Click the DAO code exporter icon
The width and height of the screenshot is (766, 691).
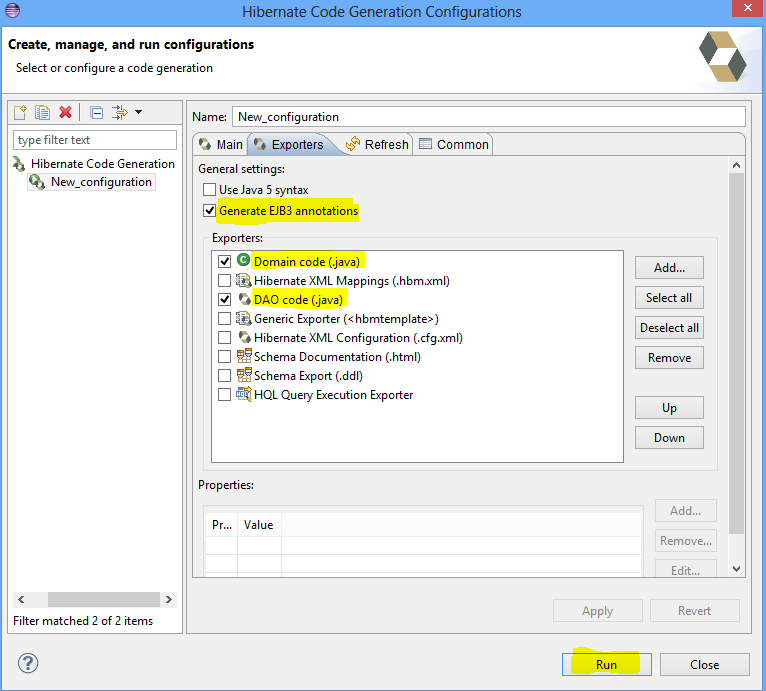244,299
